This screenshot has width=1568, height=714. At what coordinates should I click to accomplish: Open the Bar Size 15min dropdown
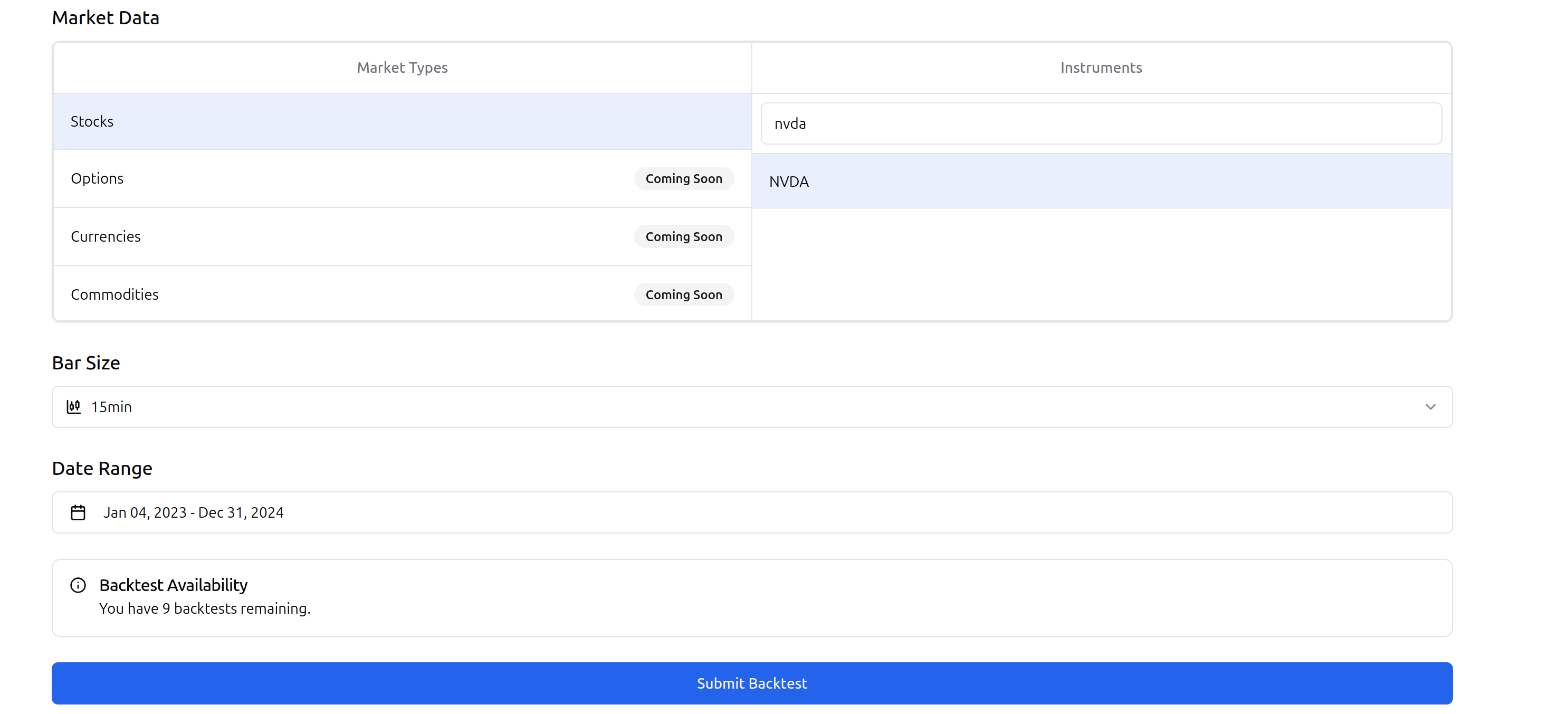pyautogui.click(x=752, y=407)
